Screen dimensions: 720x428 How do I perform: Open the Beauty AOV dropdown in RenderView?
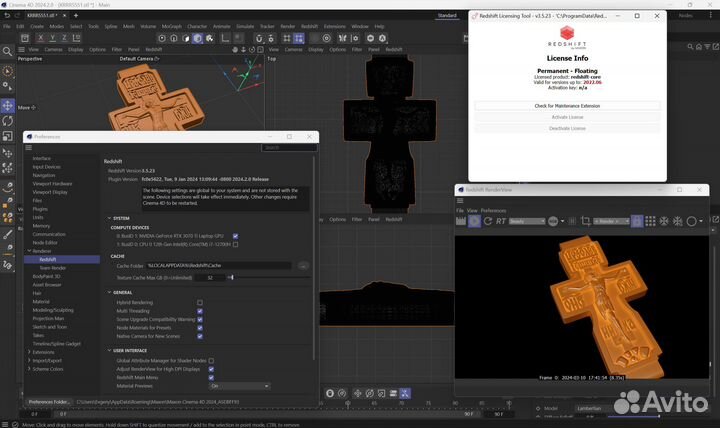click(527, 221)
